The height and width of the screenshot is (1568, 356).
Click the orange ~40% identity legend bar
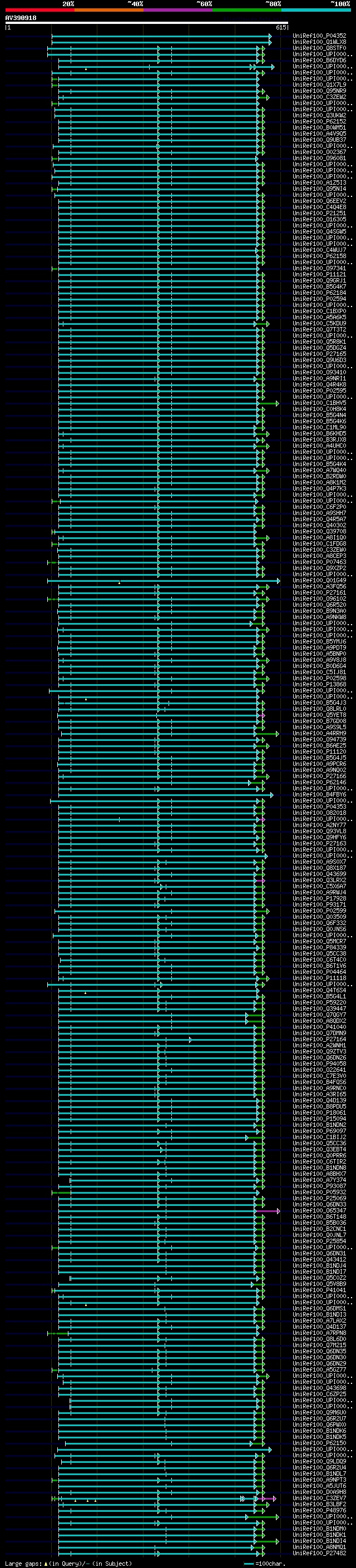click(x=109, y=11)
